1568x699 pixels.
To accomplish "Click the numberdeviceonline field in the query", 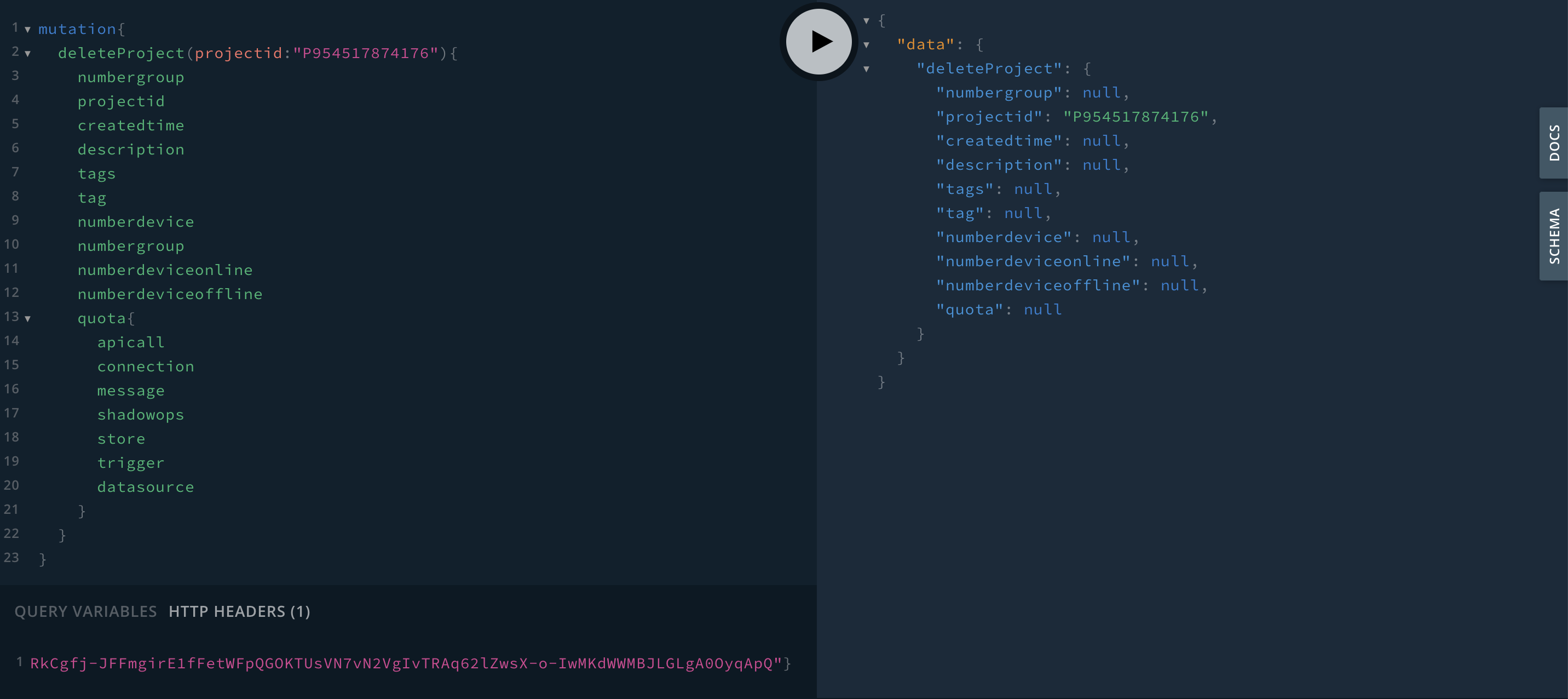I will tap(165, 270).
